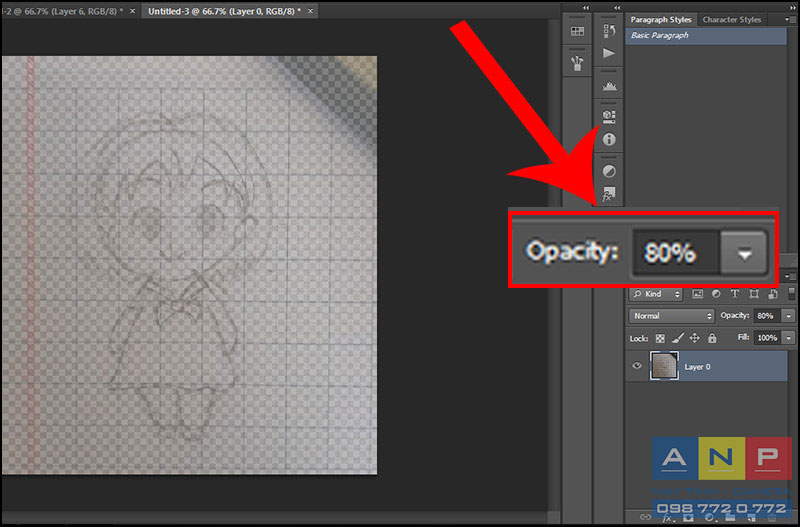Filter layers by shape layers icon
The width and height of the screenshot is (800, 527).
click(x=754, y=294)
